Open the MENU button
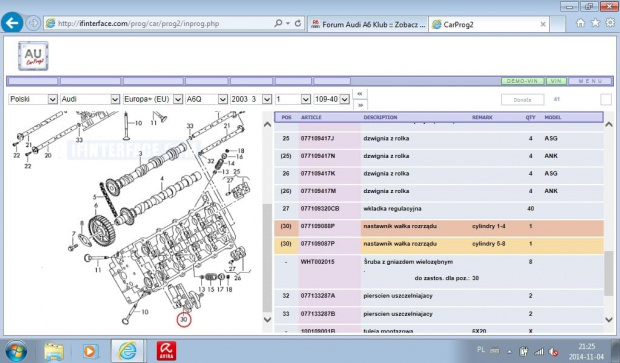This screenshot has width=620, height=363. coord(590,81)
